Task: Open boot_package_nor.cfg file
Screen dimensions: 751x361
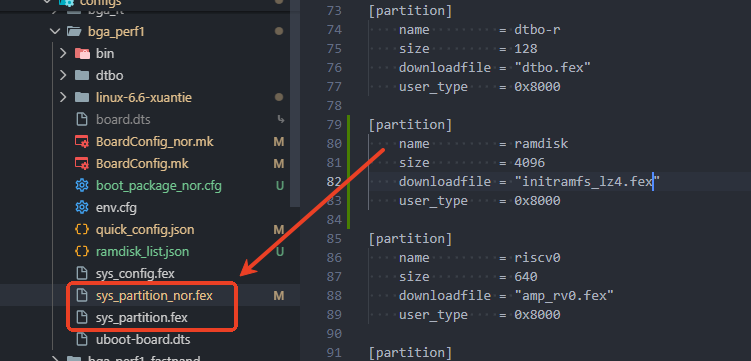Action: tap(159, 186)
